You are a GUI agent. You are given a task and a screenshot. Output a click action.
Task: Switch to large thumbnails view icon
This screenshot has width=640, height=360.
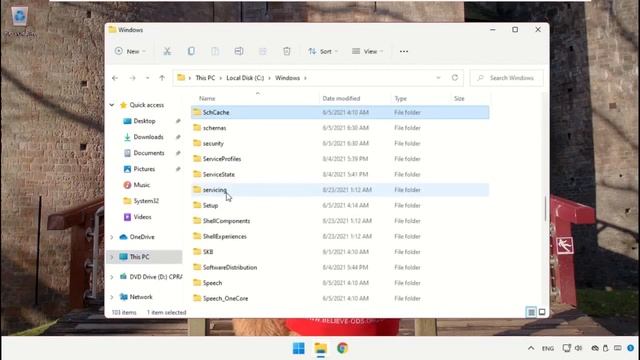coord(542,312)
